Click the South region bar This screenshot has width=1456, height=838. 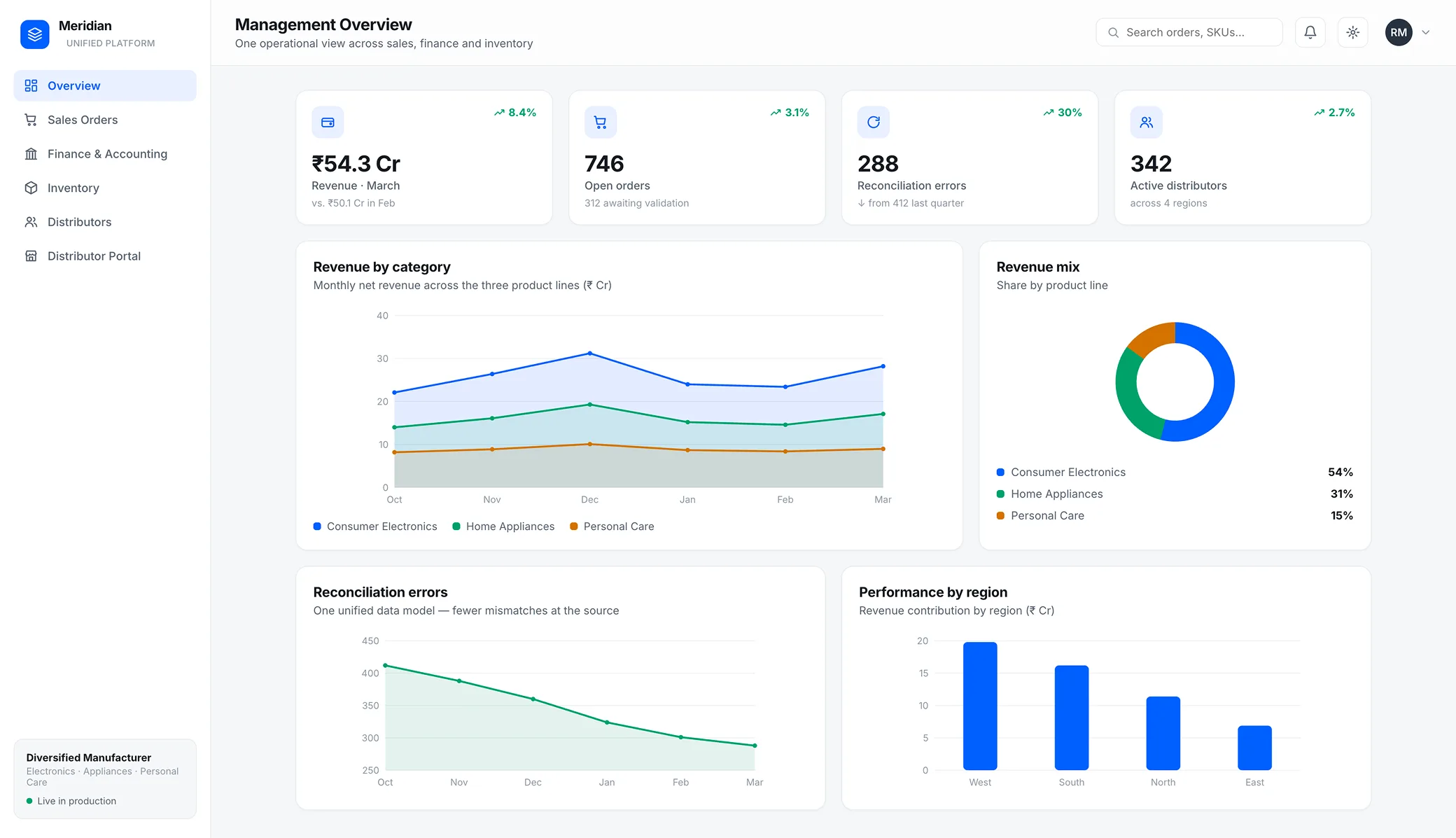[1072, 718]
